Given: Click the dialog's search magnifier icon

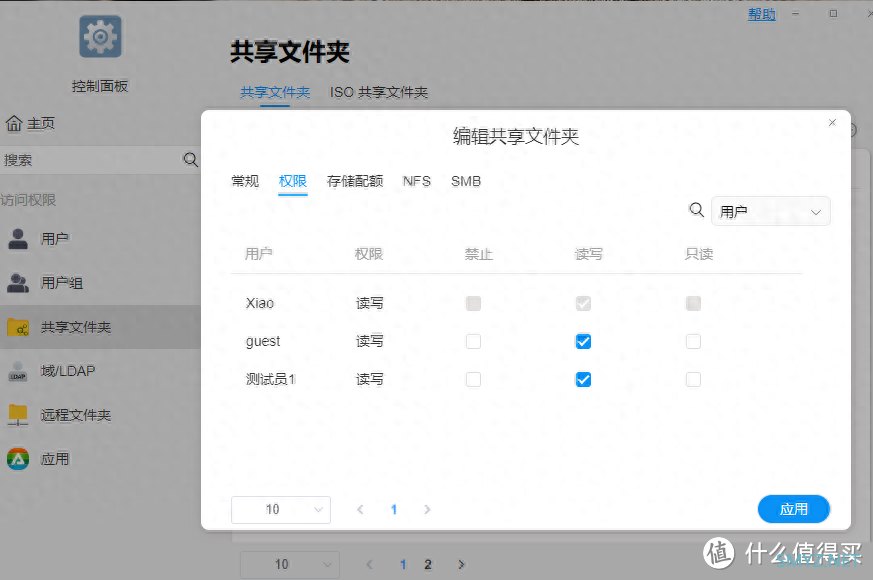Looking at the screenshot, I should [697, 210].
